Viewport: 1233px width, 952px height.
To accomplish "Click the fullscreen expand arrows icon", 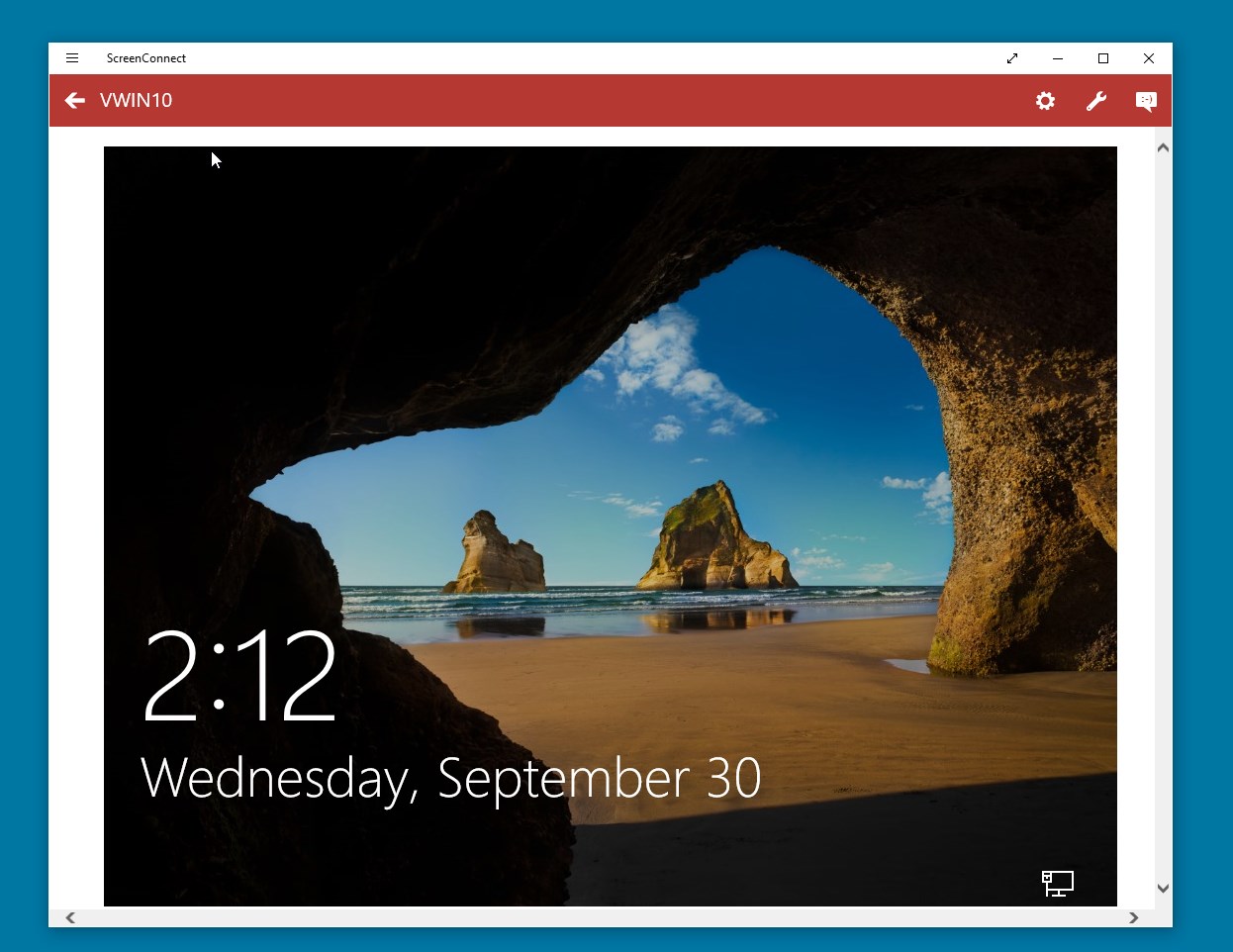I will tap(1012, 58).
